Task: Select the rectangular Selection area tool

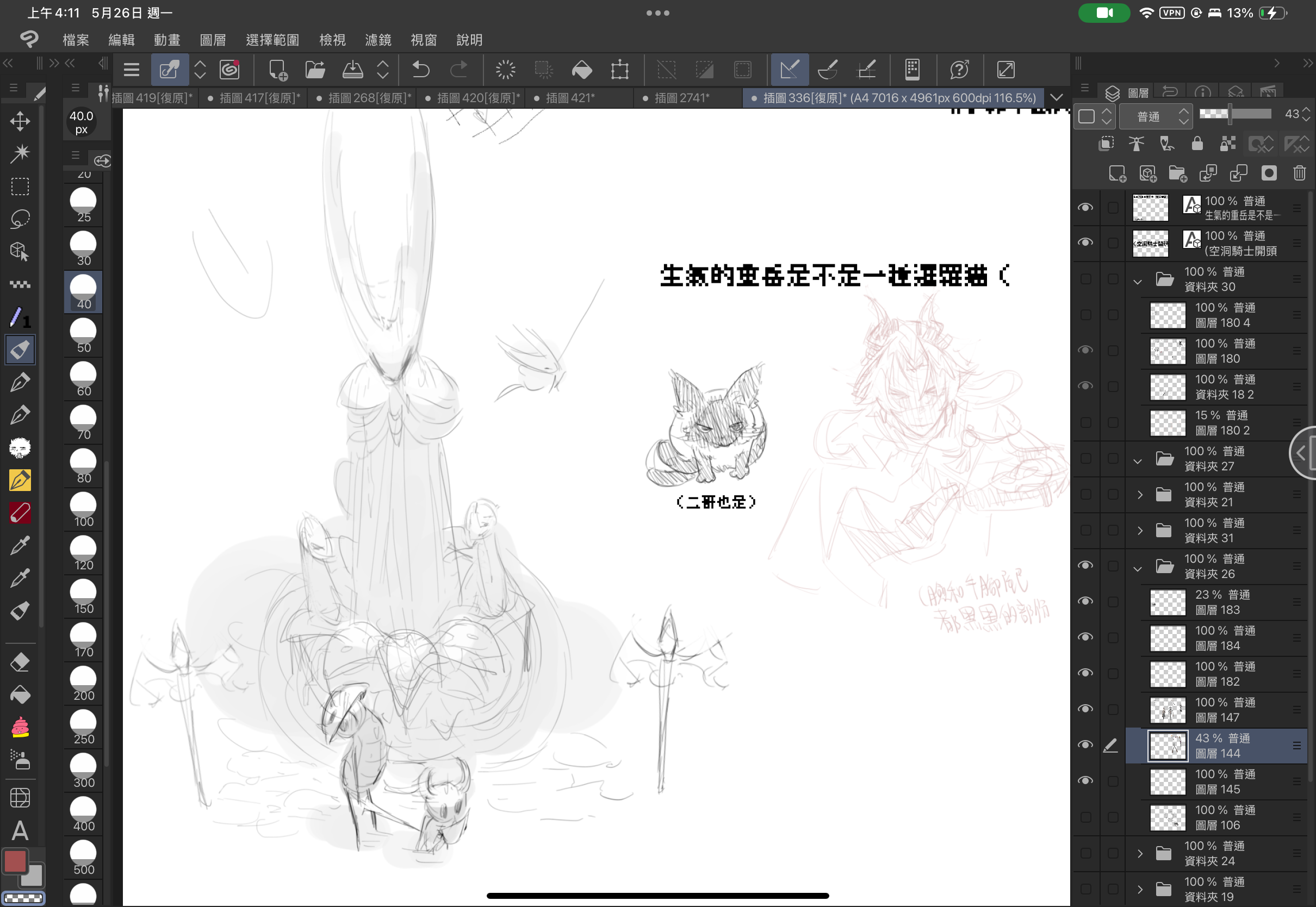Action: pos(20,186)
